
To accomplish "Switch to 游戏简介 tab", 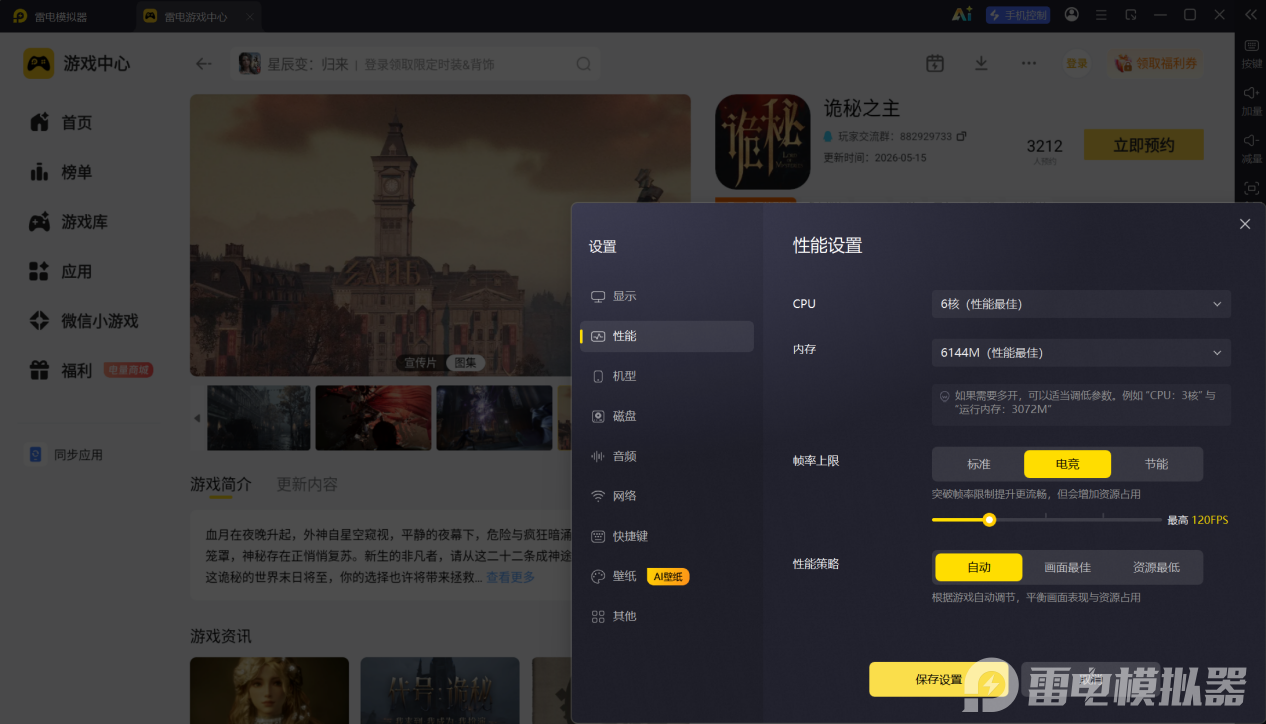I will (x=221, y=484).
